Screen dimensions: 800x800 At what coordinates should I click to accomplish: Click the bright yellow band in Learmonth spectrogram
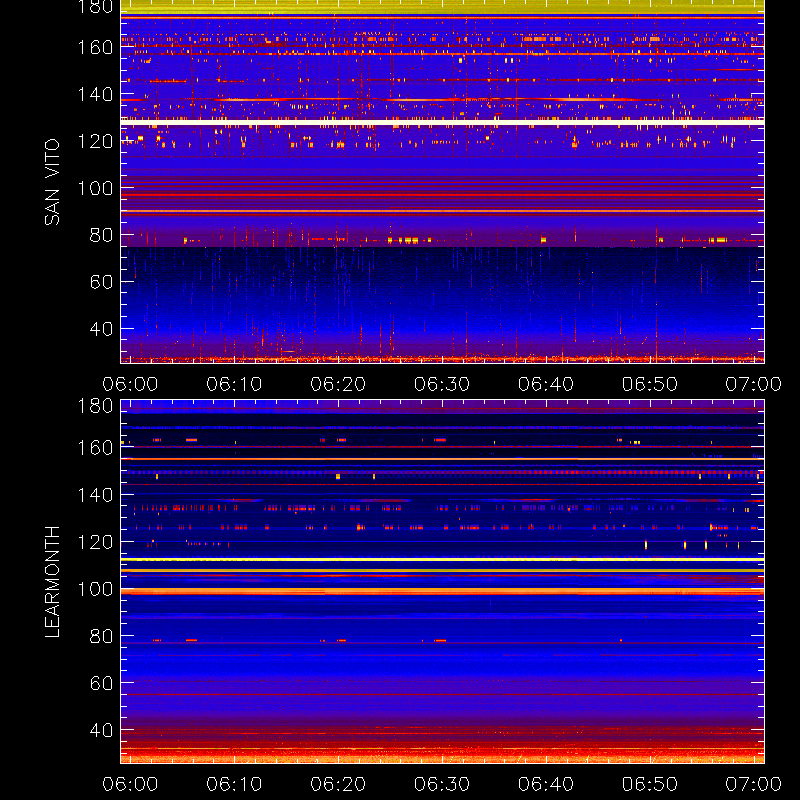tap(442, 560)
